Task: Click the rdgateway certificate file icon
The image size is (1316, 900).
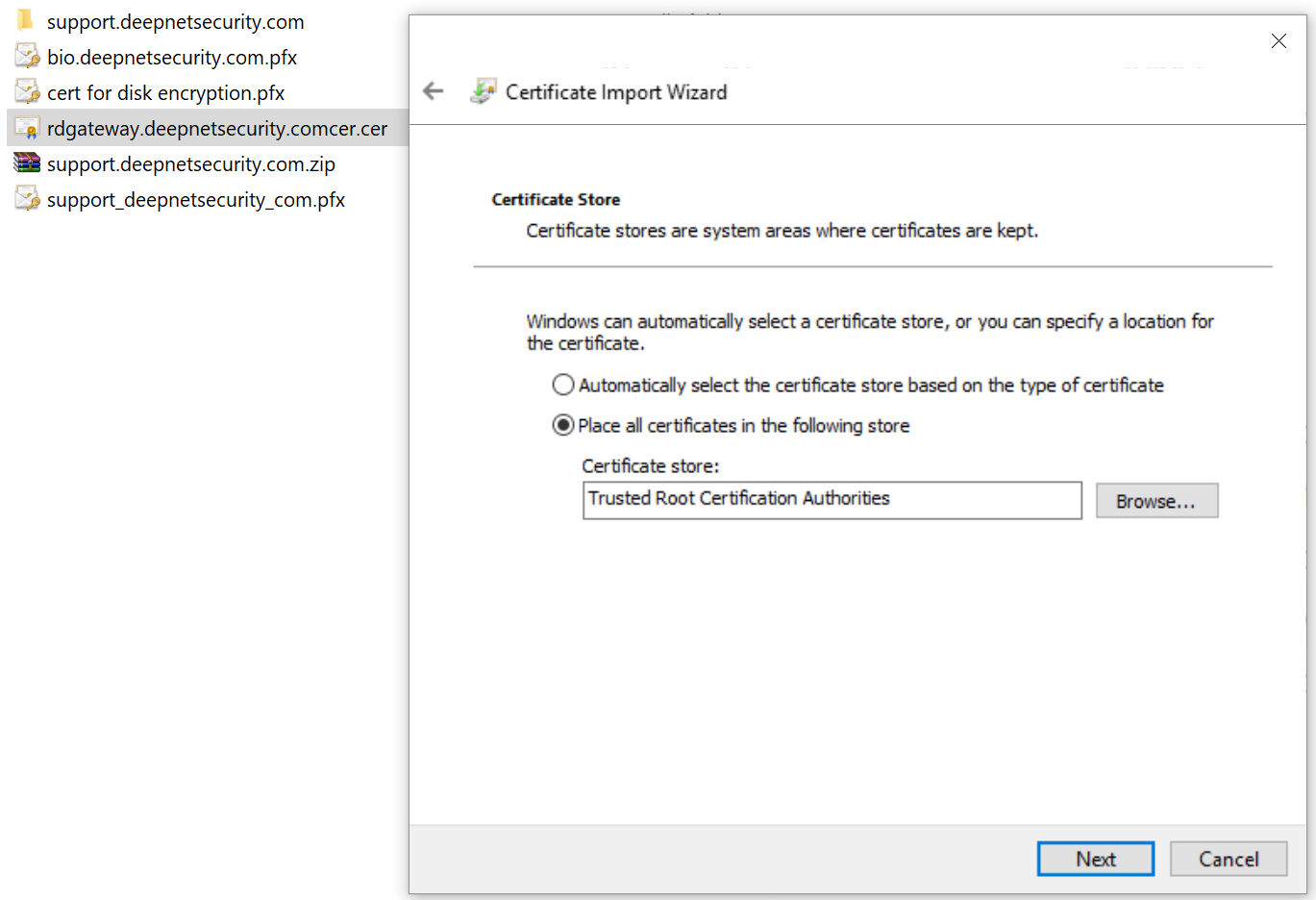Action: (27, 129)
